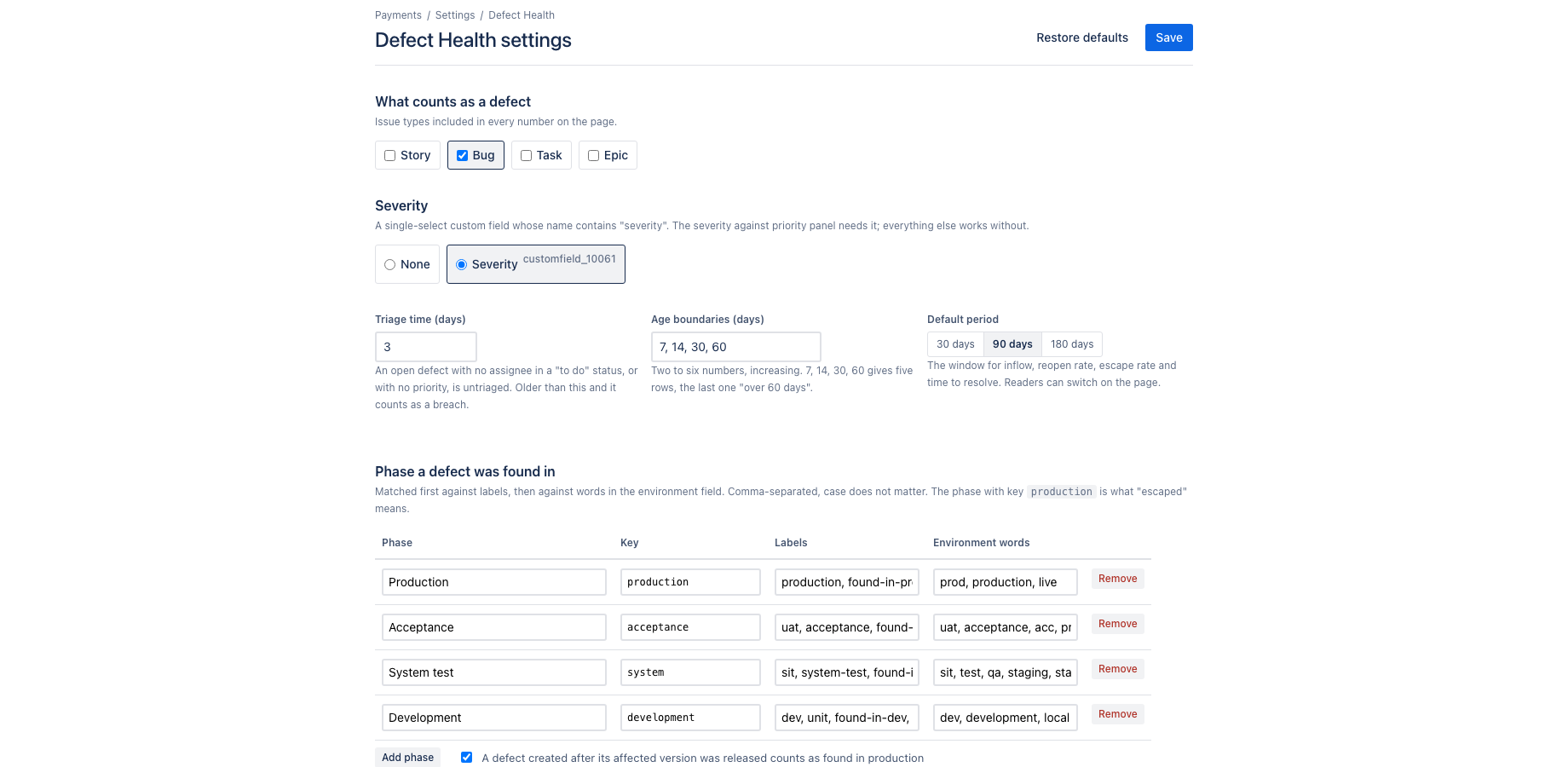The image size is (1568, 767).
Task: Edit the Acceptance phase name field
Action: [494, 627]
